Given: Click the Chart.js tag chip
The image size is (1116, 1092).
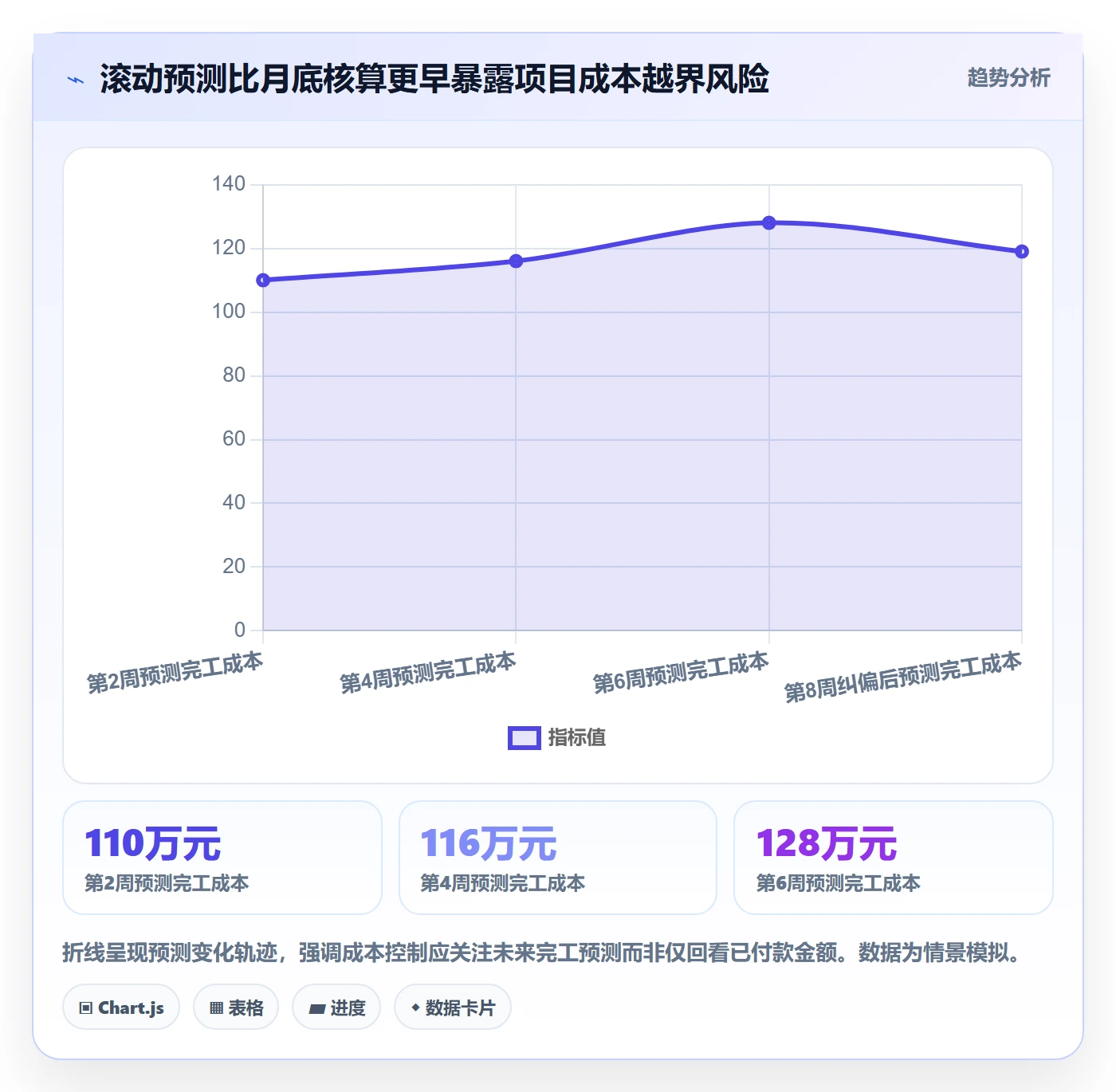Looking at the screenshot, I should point(121,1008).
